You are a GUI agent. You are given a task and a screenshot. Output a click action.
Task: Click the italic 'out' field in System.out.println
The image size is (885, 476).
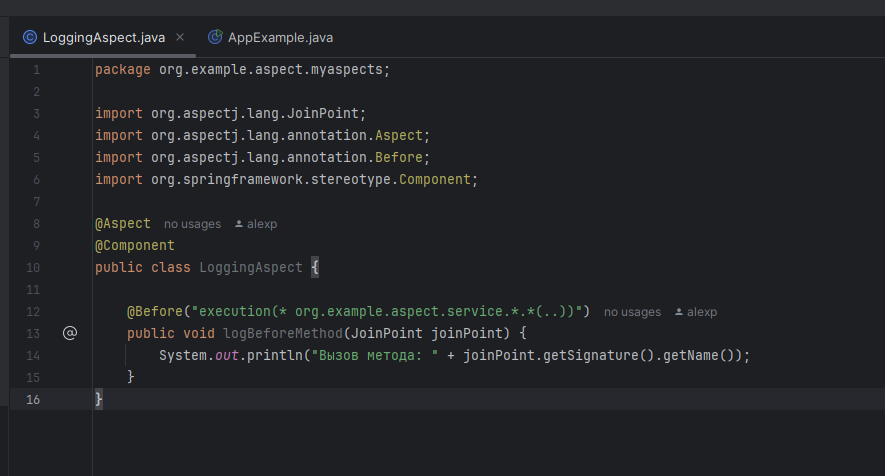(x=227, y=356)
